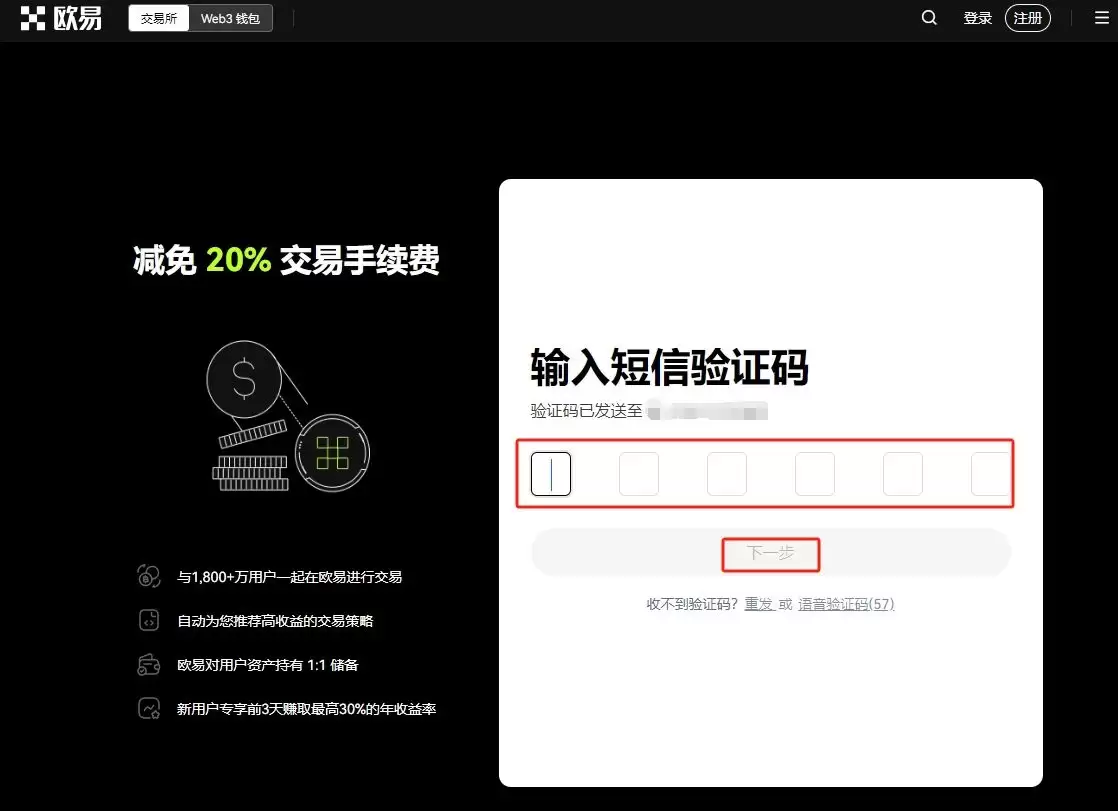Click the 下一步 button

pos(770,551)
